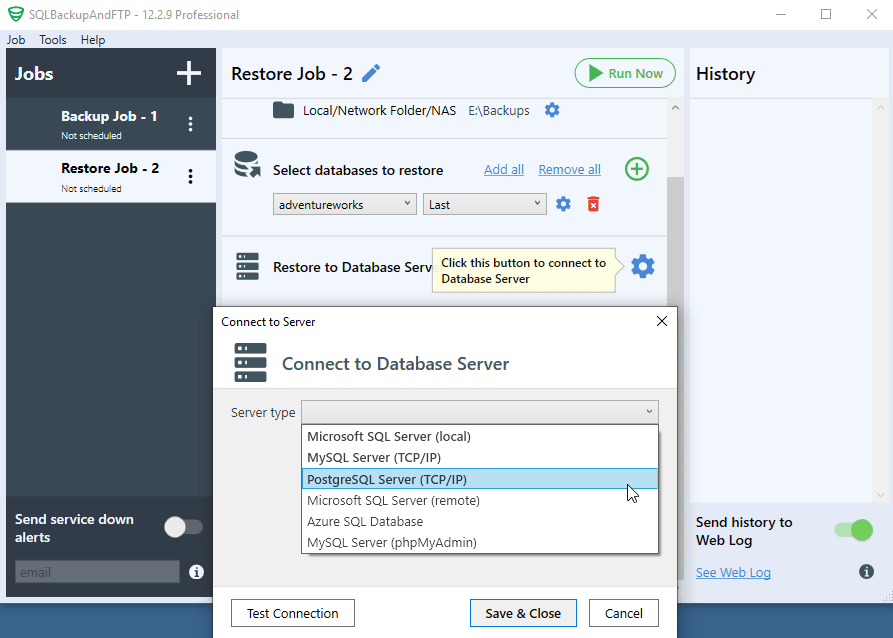This screenshot has height=638, width=893.
Task: Click the Restore to Database Server icon
Action: pos(247,267)
